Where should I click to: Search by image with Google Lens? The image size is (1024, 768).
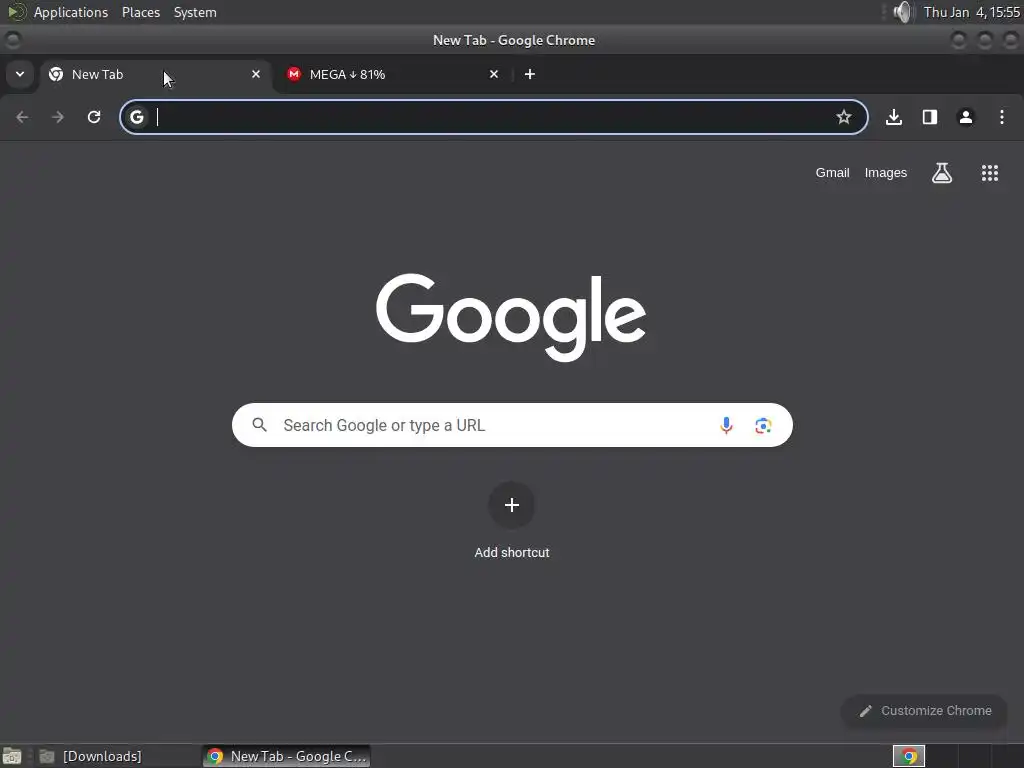[x=763, y=426]
